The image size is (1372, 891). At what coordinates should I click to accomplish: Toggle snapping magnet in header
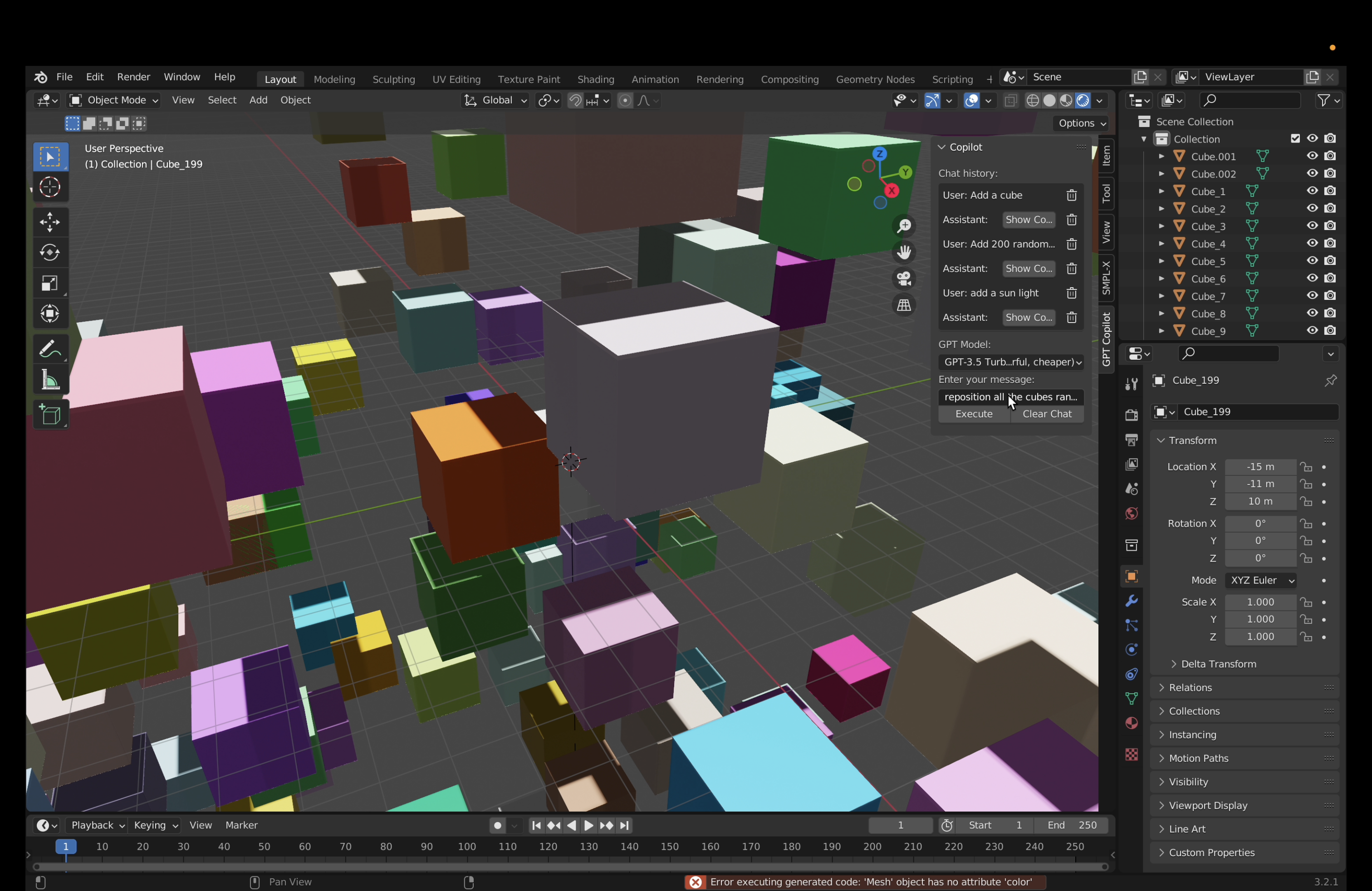pos(575,100)
